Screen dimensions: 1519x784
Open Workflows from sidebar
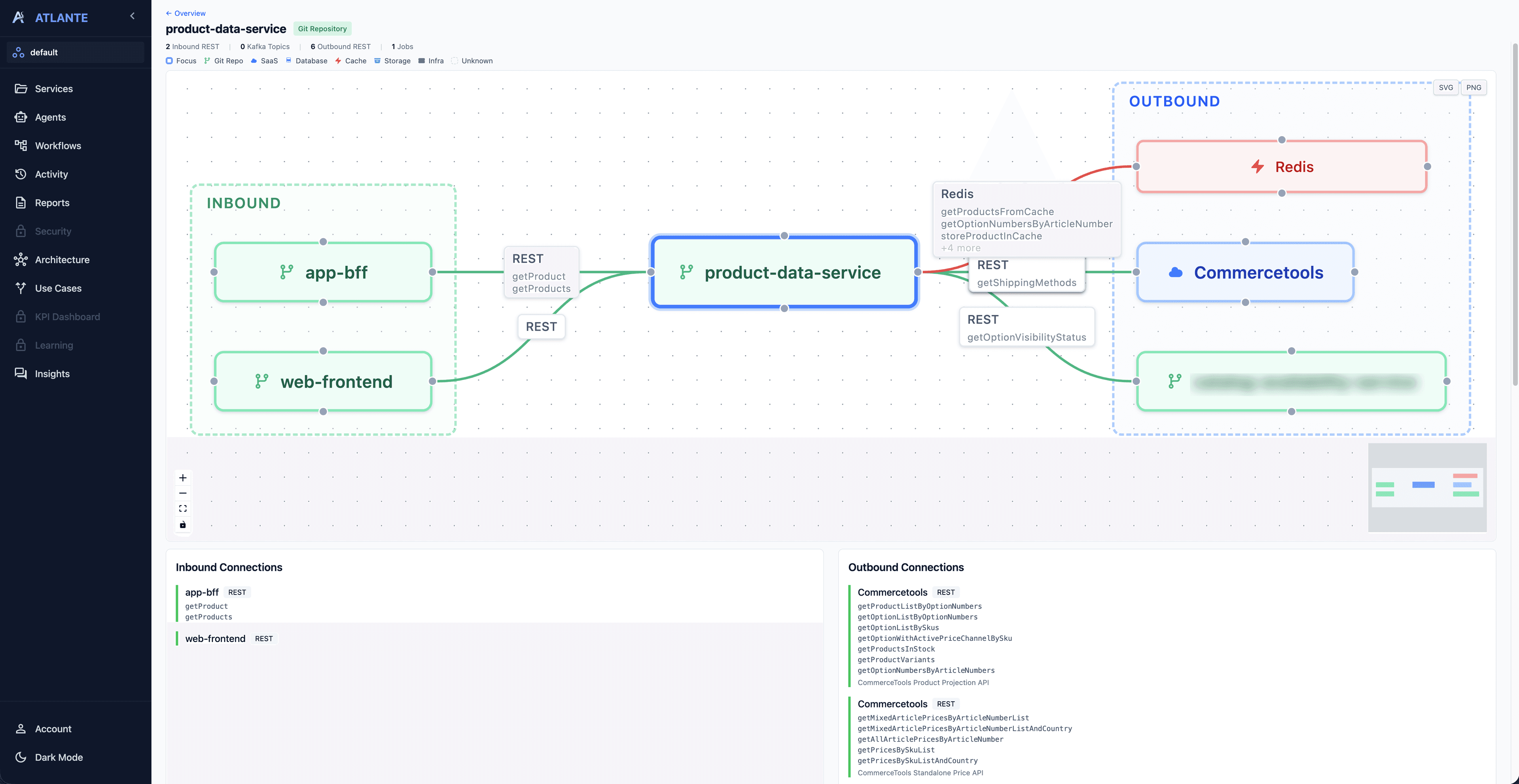tap(58, 146)
